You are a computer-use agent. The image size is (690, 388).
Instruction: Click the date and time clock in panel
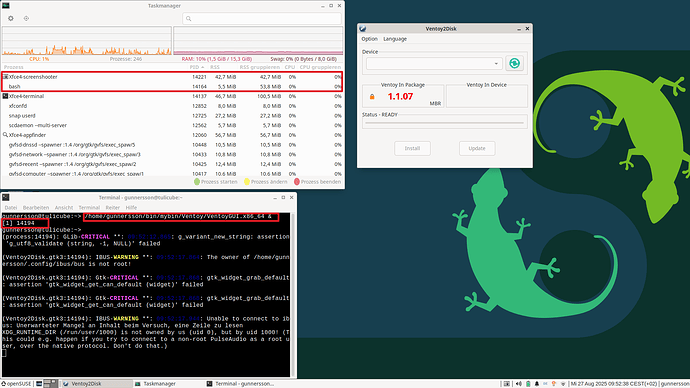click(x=614, y=384)
